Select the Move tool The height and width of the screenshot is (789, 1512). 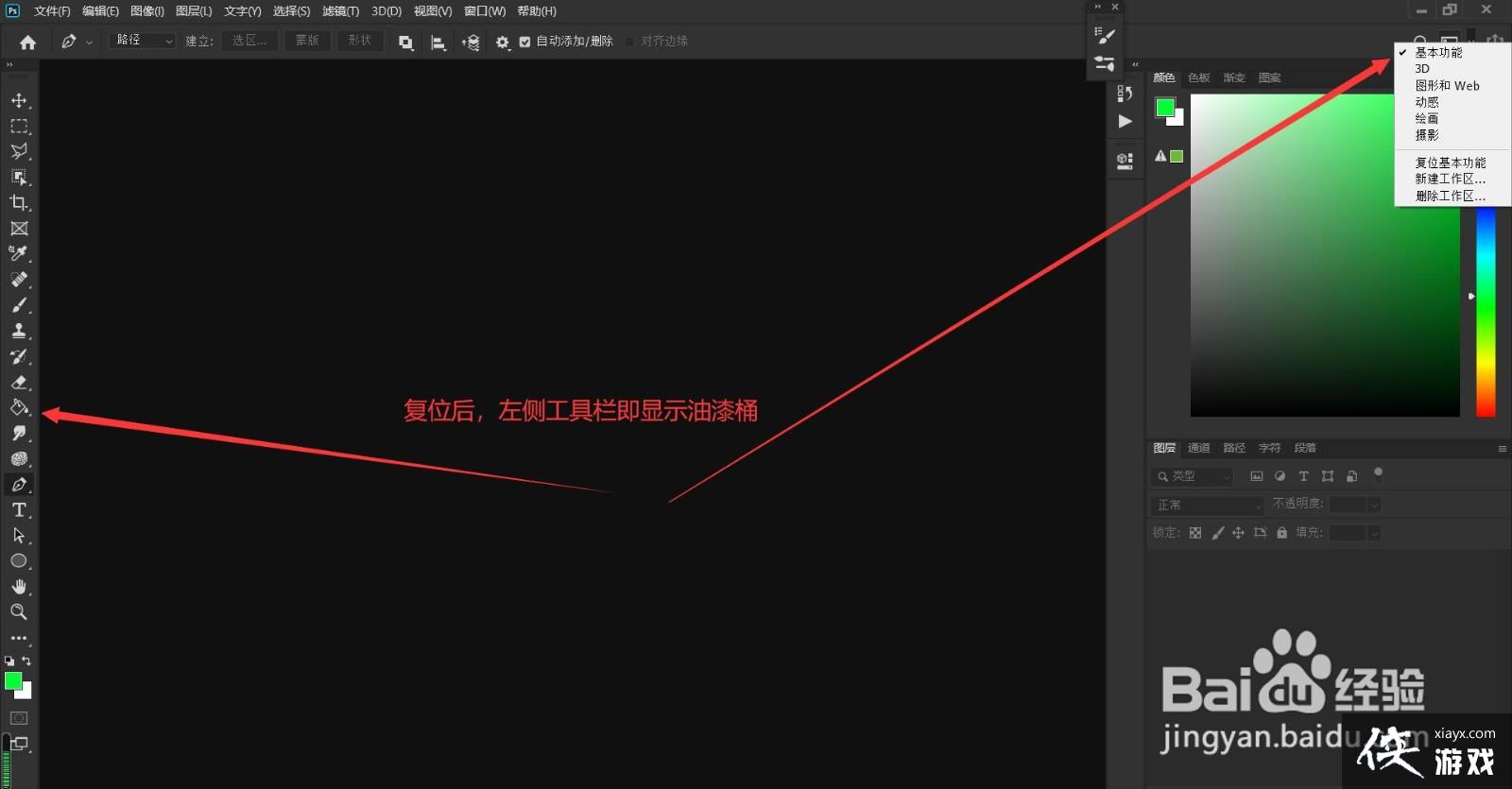(x=19, y=100)
